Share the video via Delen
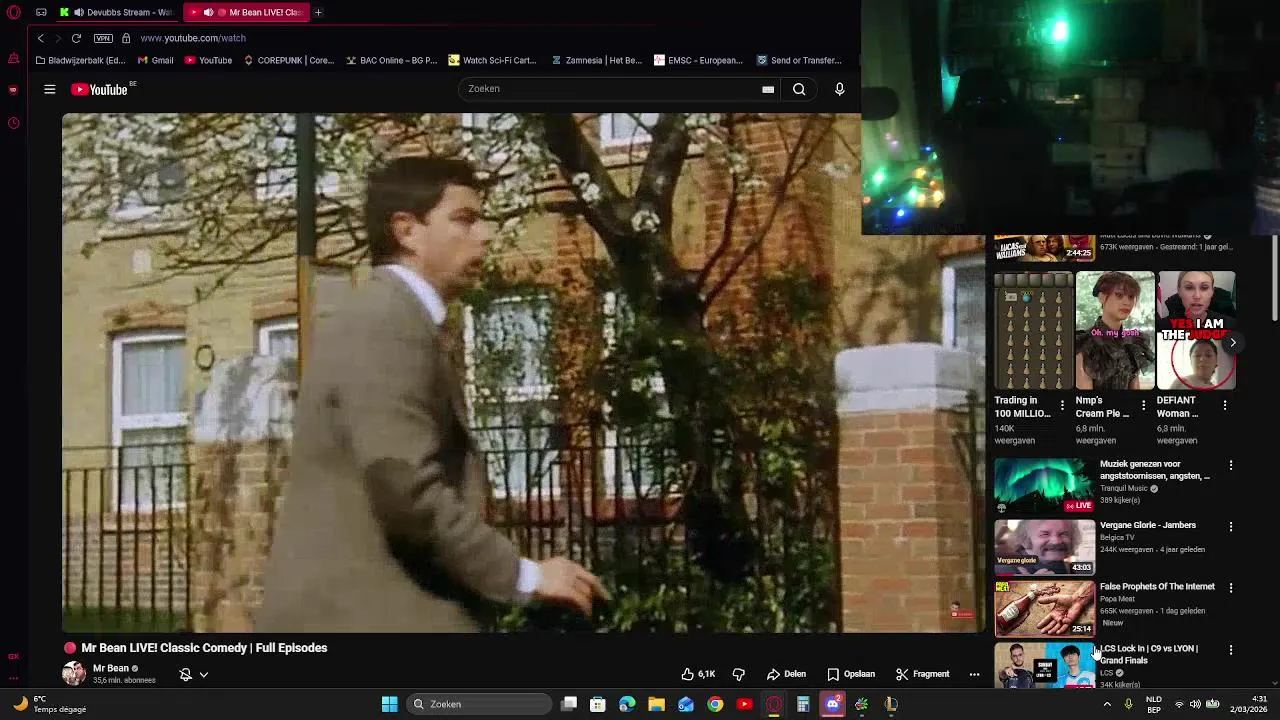The image size is (1280, 720). [786, 674]
